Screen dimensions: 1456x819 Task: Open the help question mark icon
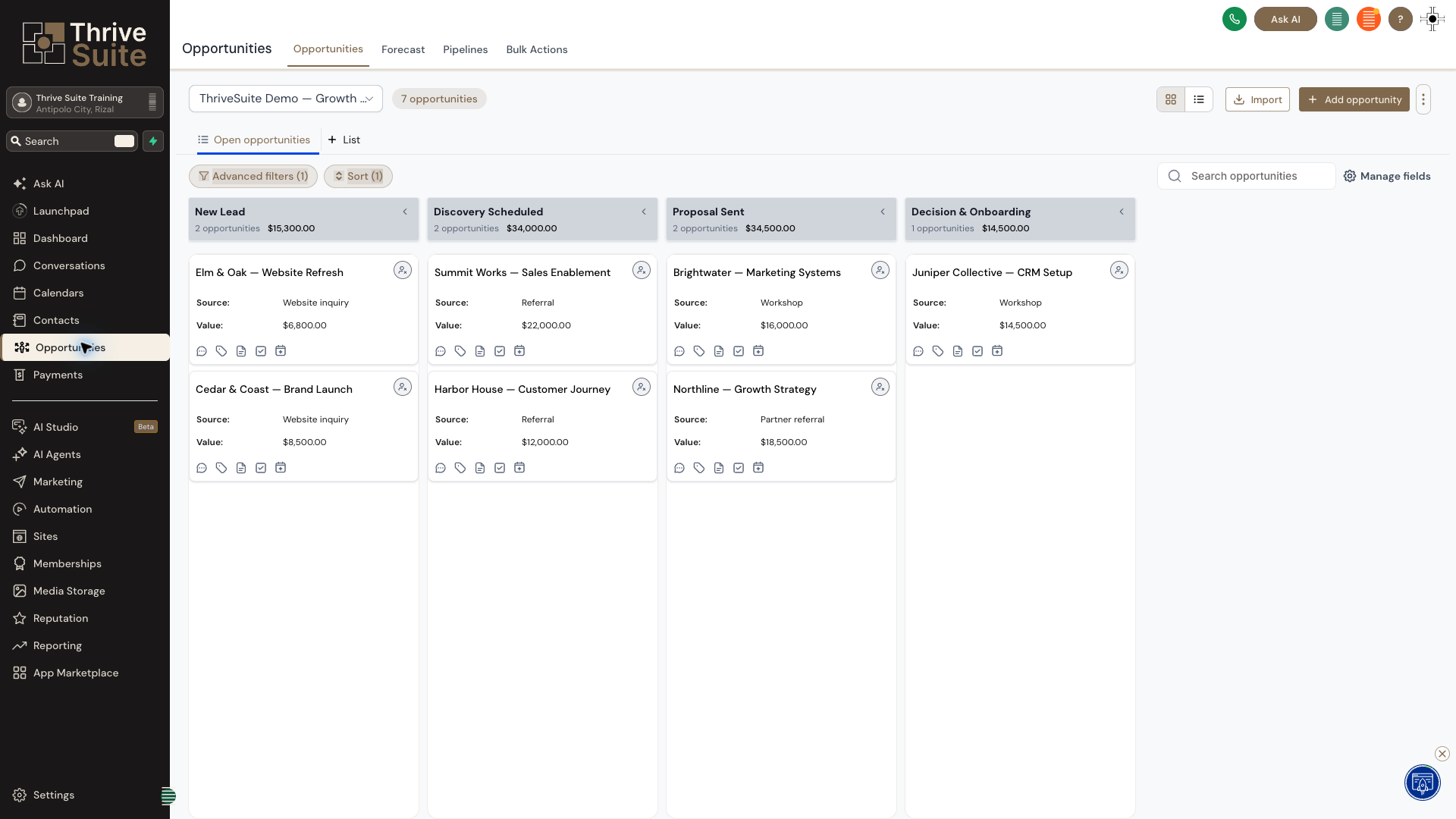(1401, 19)
